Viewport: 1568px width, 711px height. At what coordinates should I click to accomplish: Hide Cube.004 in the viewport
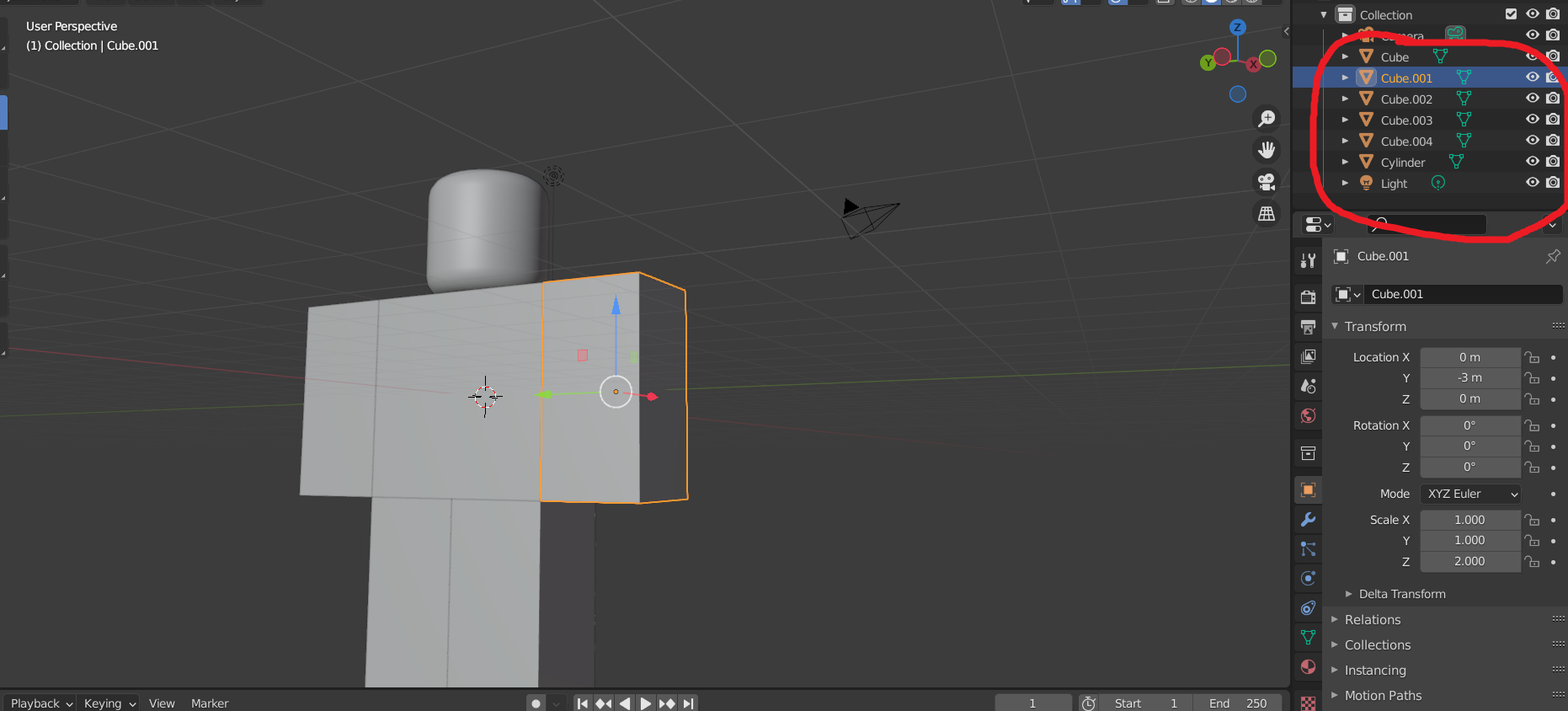[1533, 141]
